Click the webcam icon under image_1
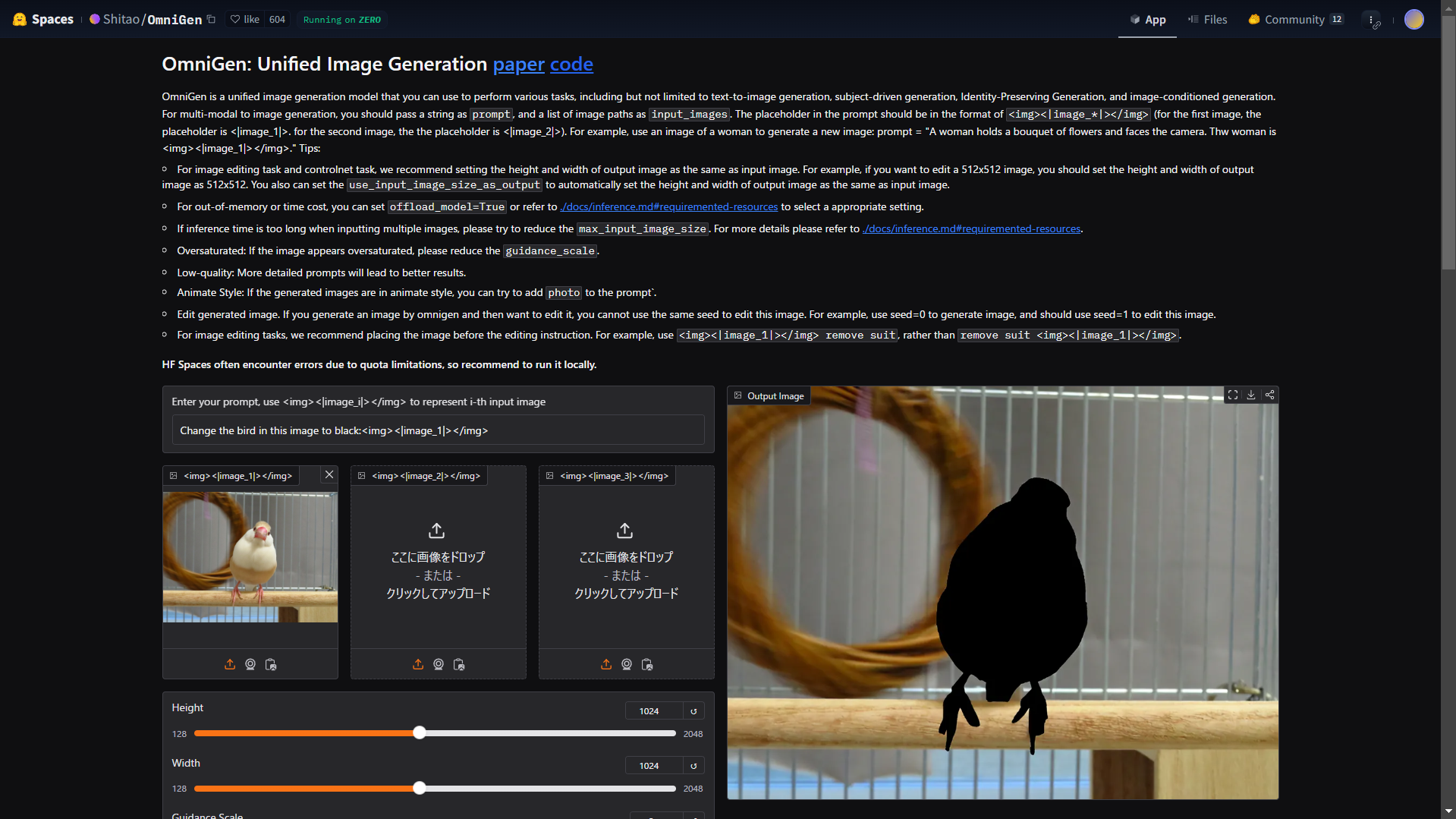 click(250, 665)
